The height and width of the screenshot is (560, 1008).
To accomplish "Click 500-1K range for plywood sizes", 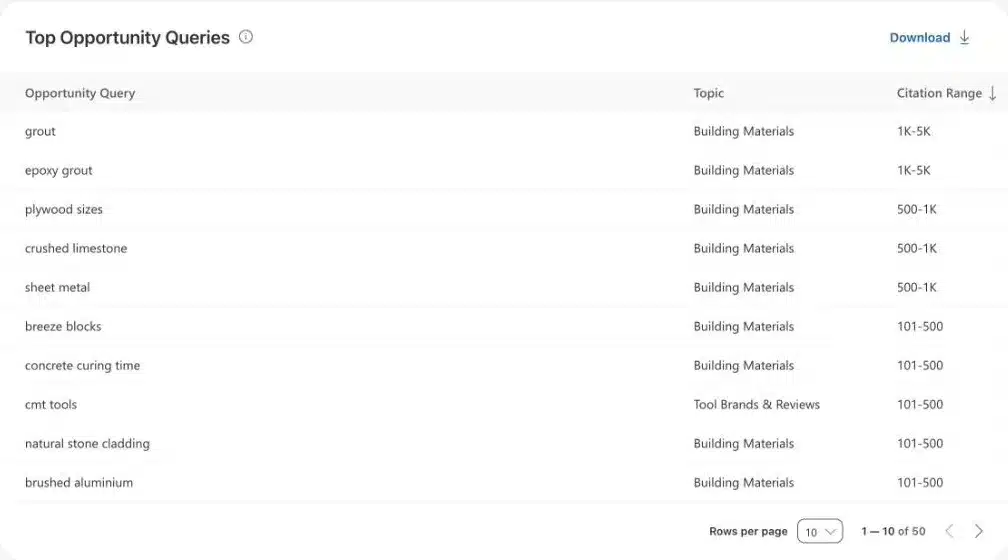I will pyautogui.click(x=917, y=210).
